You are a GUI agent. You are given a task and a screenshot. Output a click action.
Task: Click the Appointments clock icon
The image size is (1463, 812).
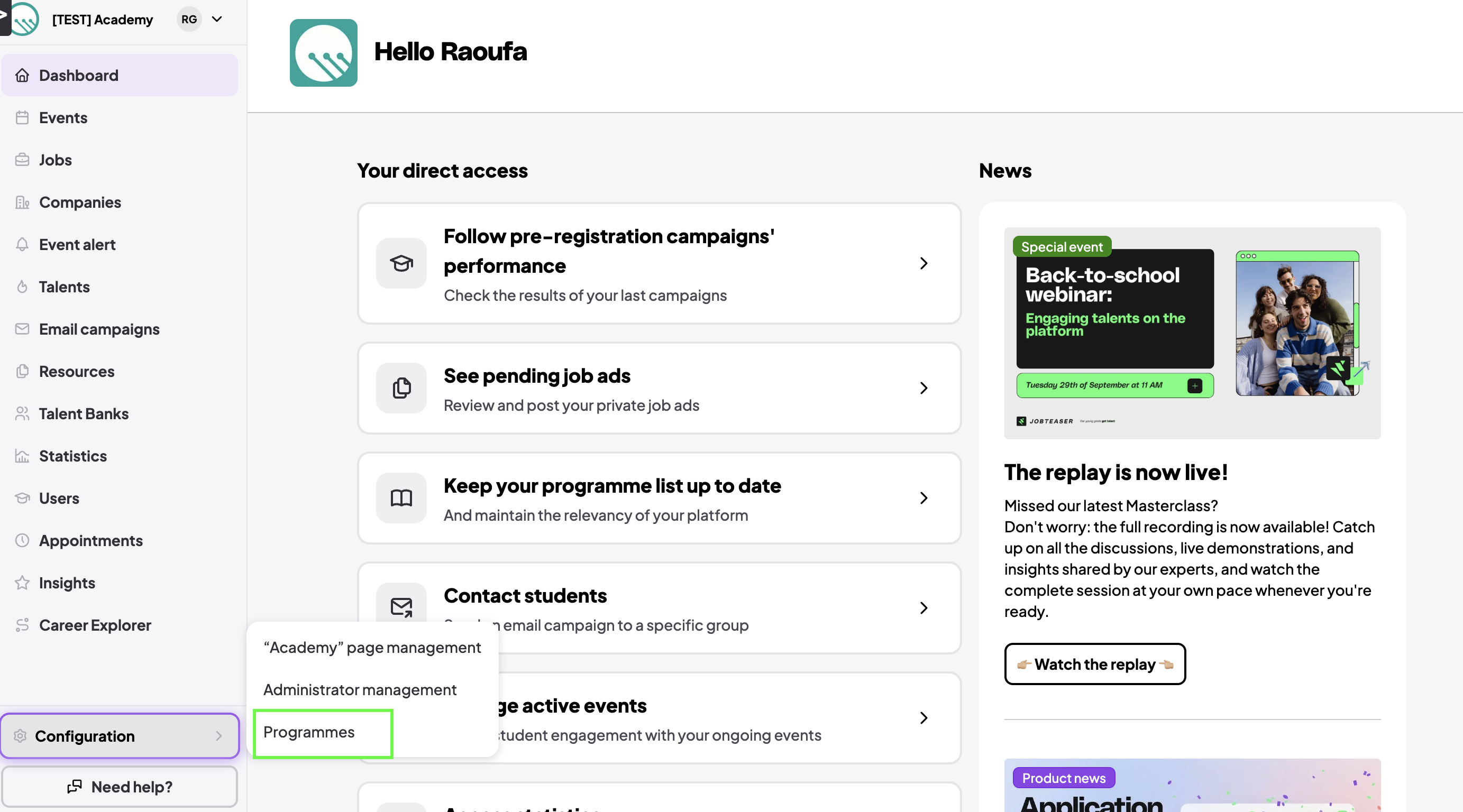pyautogui.click(x=22, y=541)
